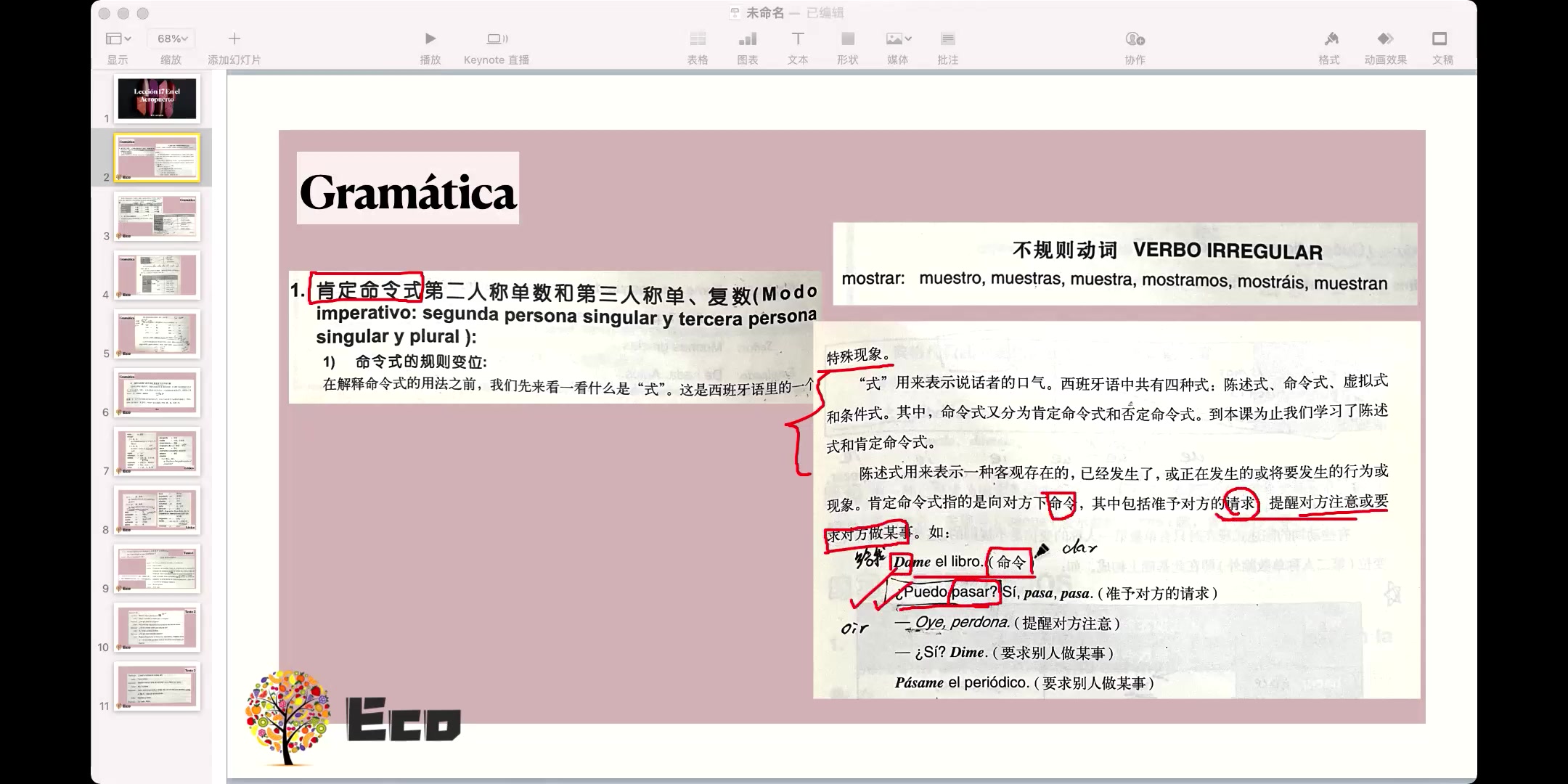Select slide 7 thumbnail
Viewport: 1568px width, 784px height.
[157, 451]
